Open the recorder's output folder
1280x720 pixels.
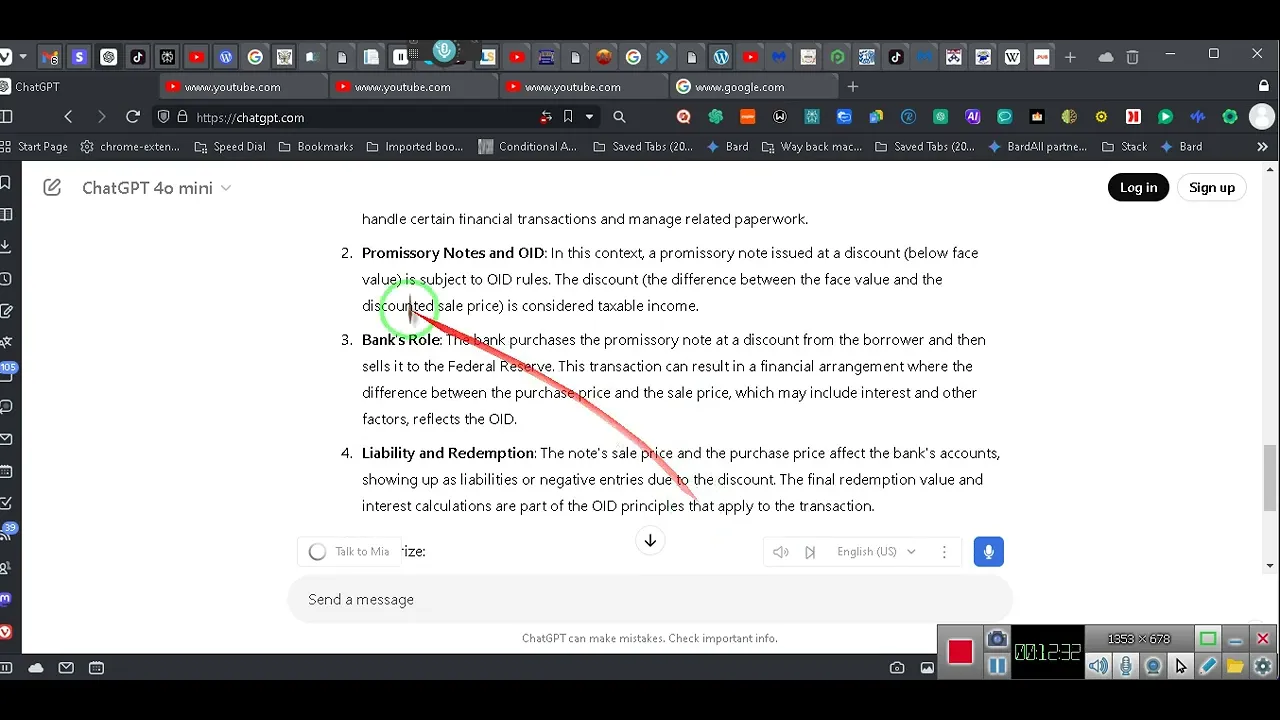tap(1235, 666)
